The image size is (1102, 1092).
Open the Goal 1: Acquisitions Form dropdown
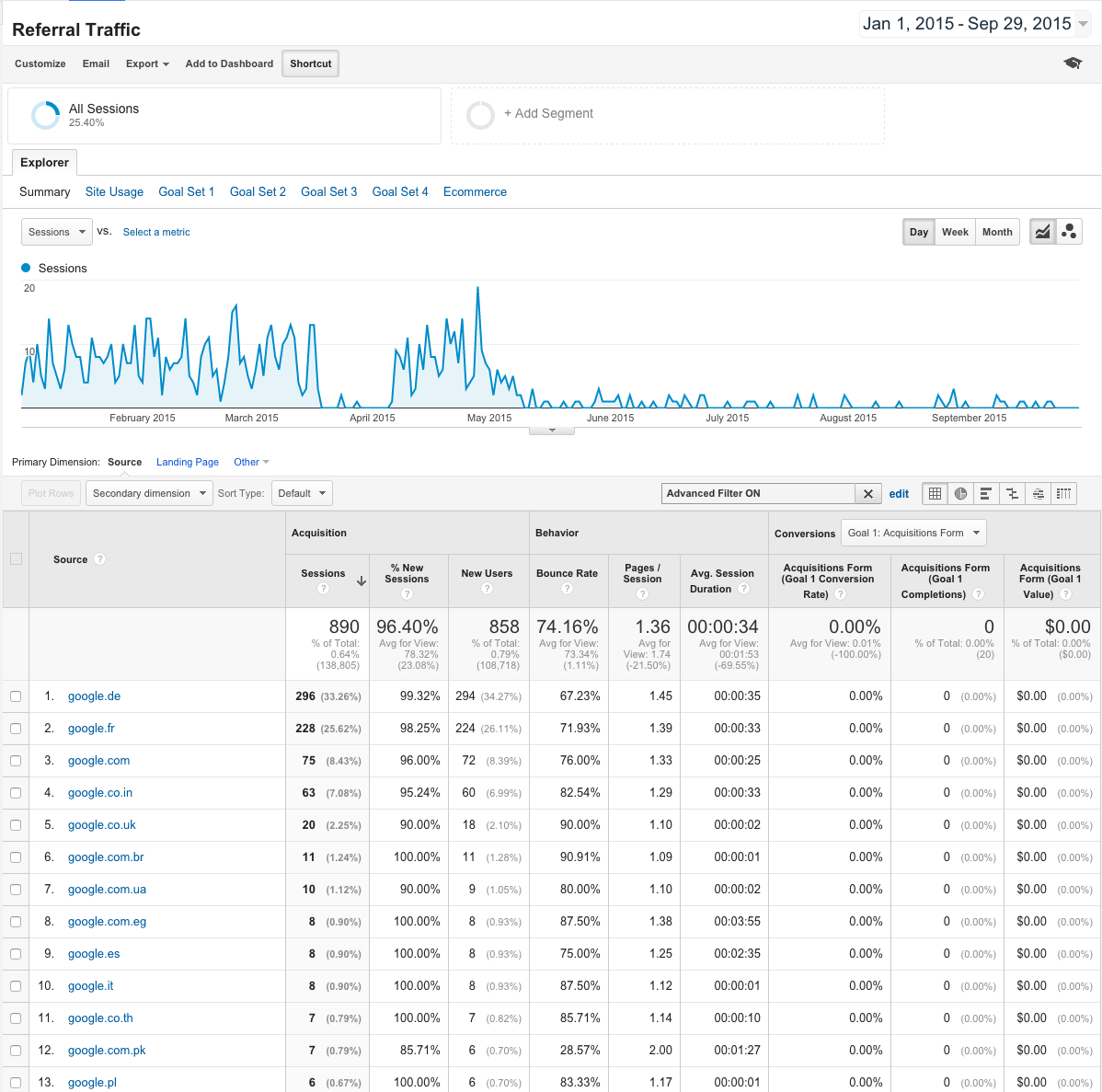pos(913,533)
